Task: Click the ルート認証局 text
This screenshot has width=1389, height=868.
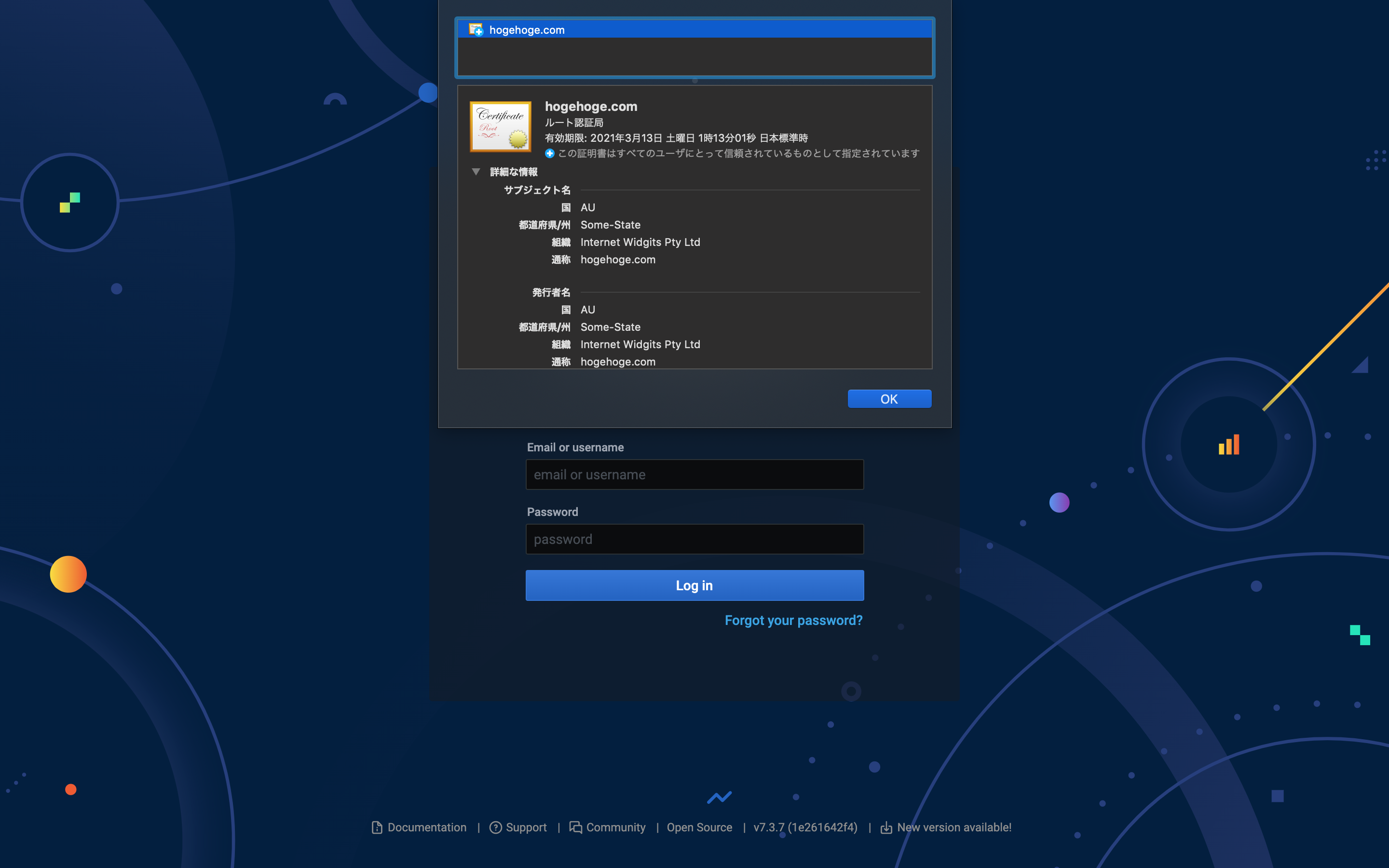Action: tap(574, 123)
